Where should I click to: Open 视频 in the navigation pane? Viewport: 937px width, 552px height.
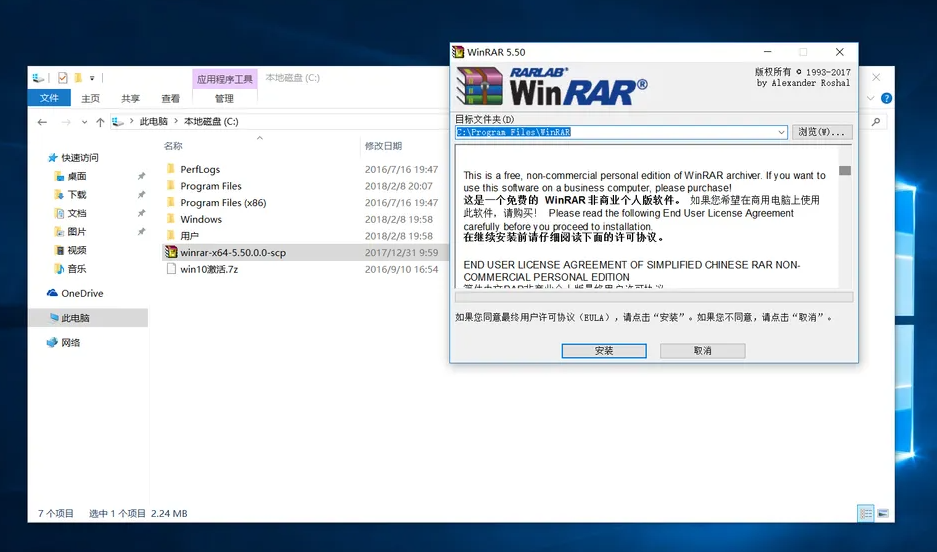point(77,250)
